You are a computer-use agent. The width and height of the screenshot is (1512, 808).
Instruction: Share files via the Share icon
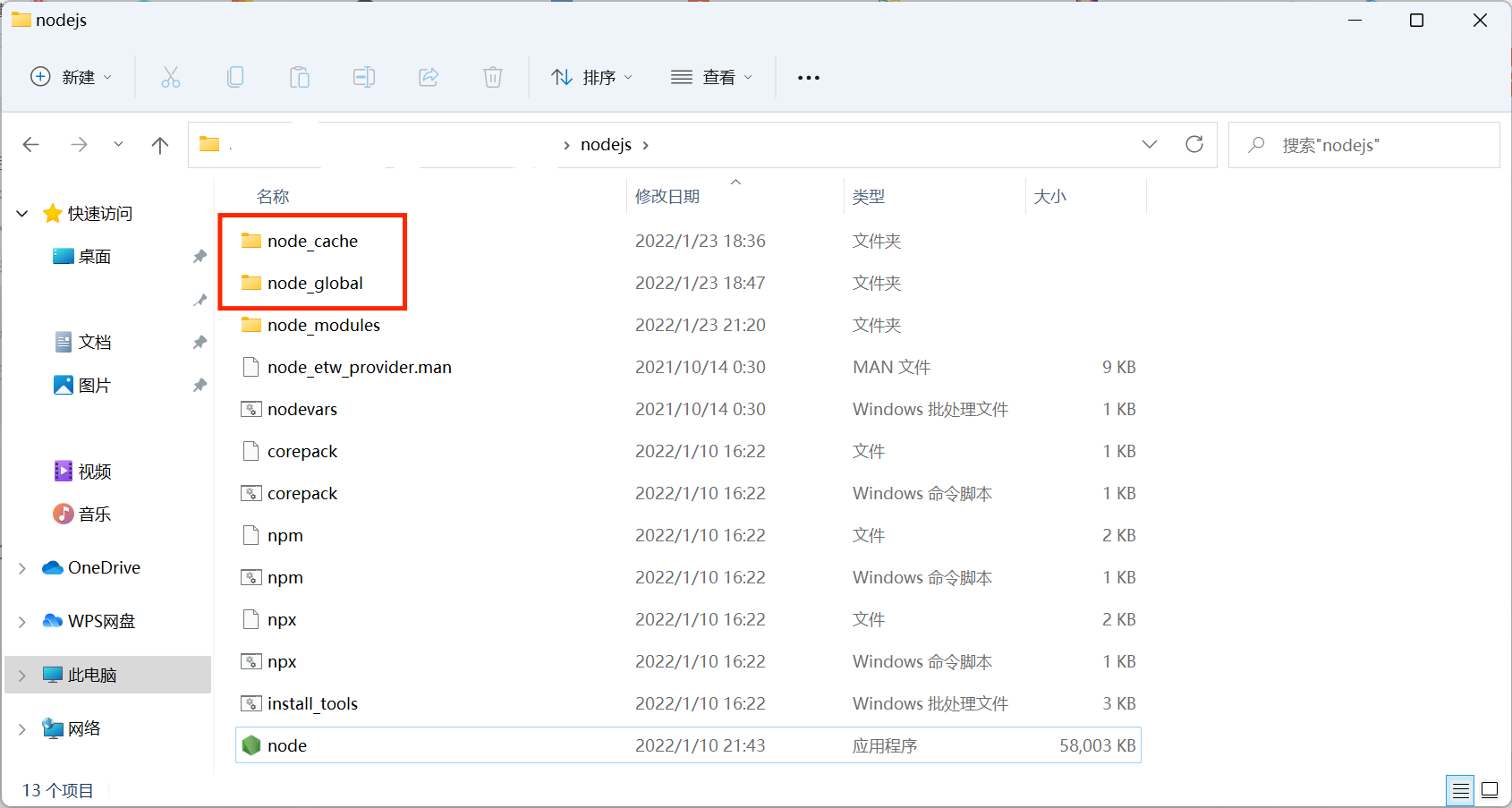point(429,77)
